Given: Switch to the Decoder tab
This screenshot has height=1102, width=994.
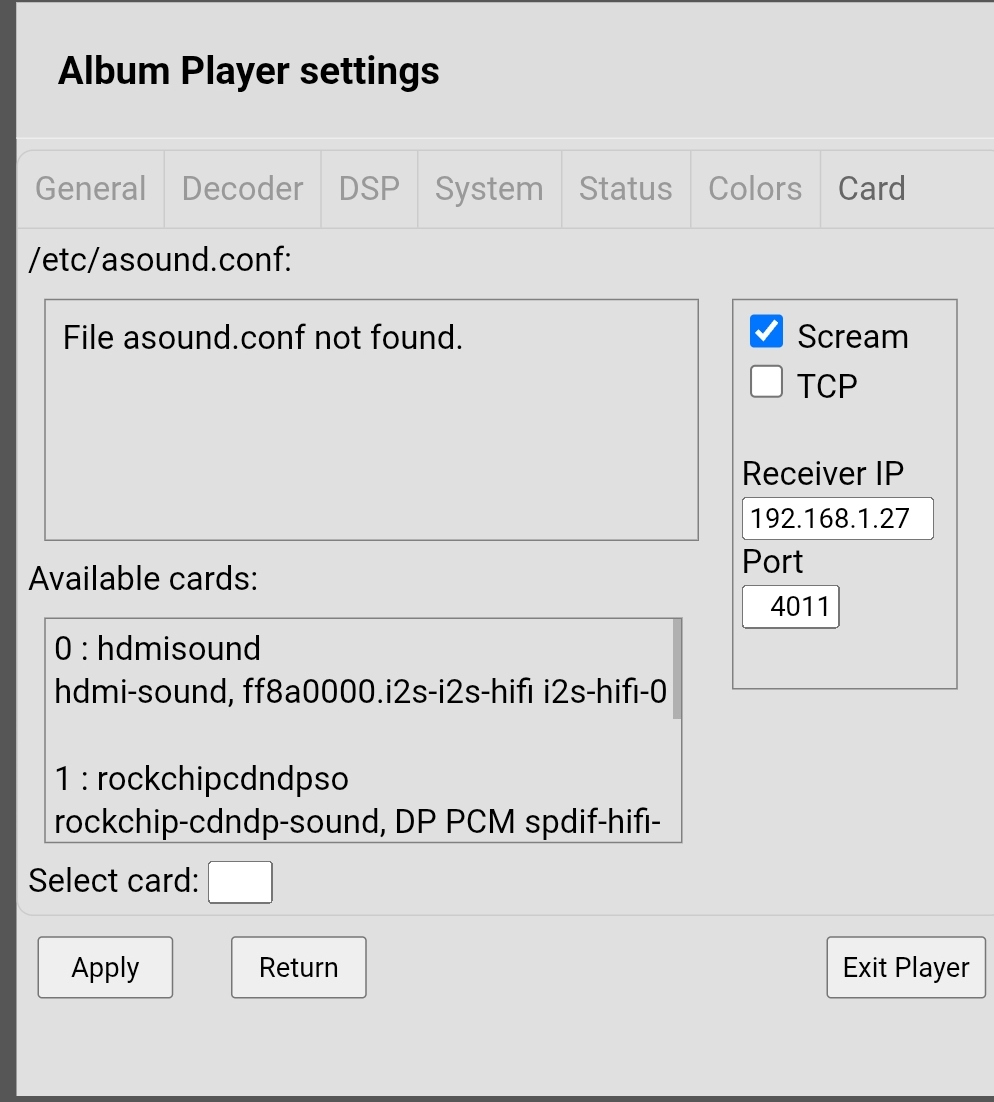Looking at the screenshot, I should pos(242,189).
